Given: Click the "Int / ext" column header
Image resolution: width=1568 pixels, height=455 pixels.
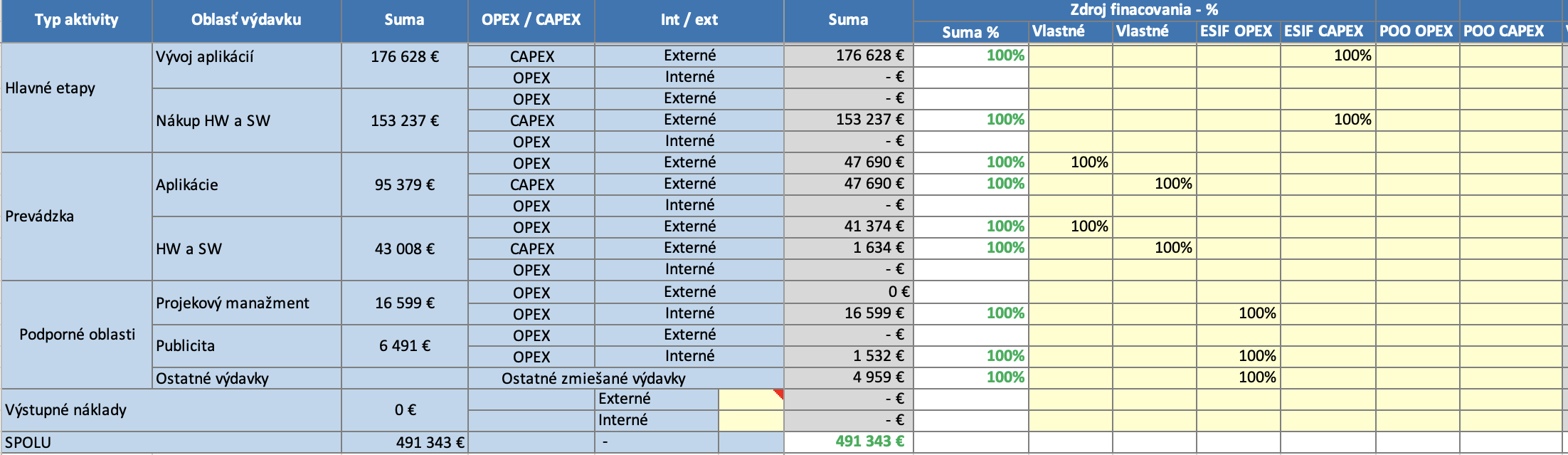Looking at the screenshot, I should [689, 20].
